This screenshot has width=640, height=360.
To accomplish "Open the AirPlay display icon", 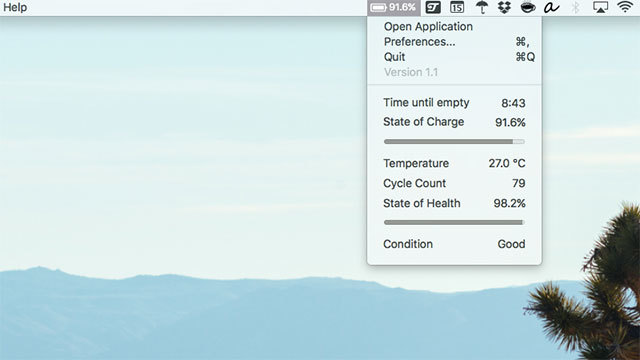I will pos(600,7).
